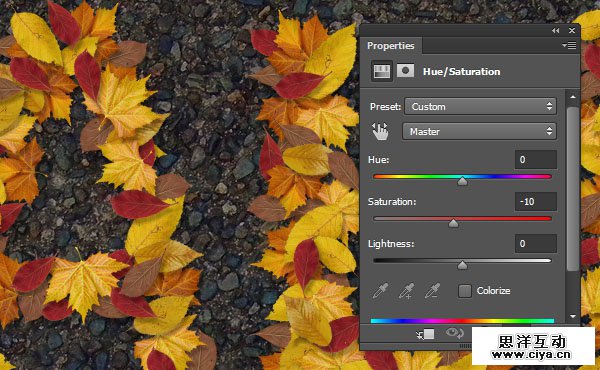The image size is (600, 370).
Task: Open the Preset dropdown showing Custom
Action: [x=480, y=106]
